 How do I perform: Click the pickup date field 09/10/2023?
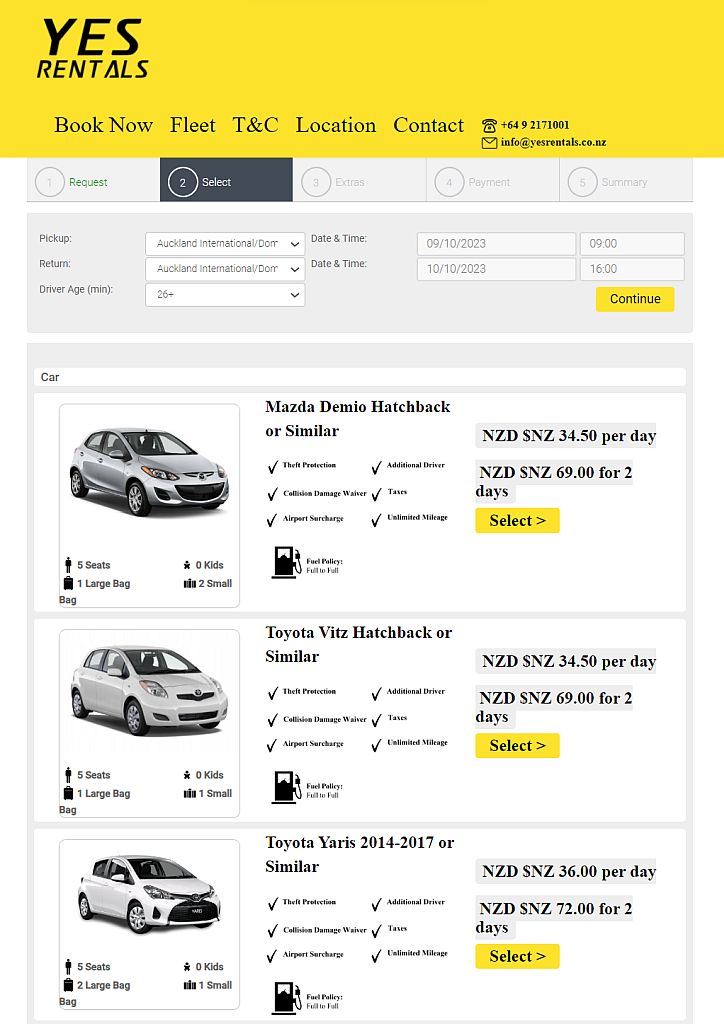pos(496,244)
